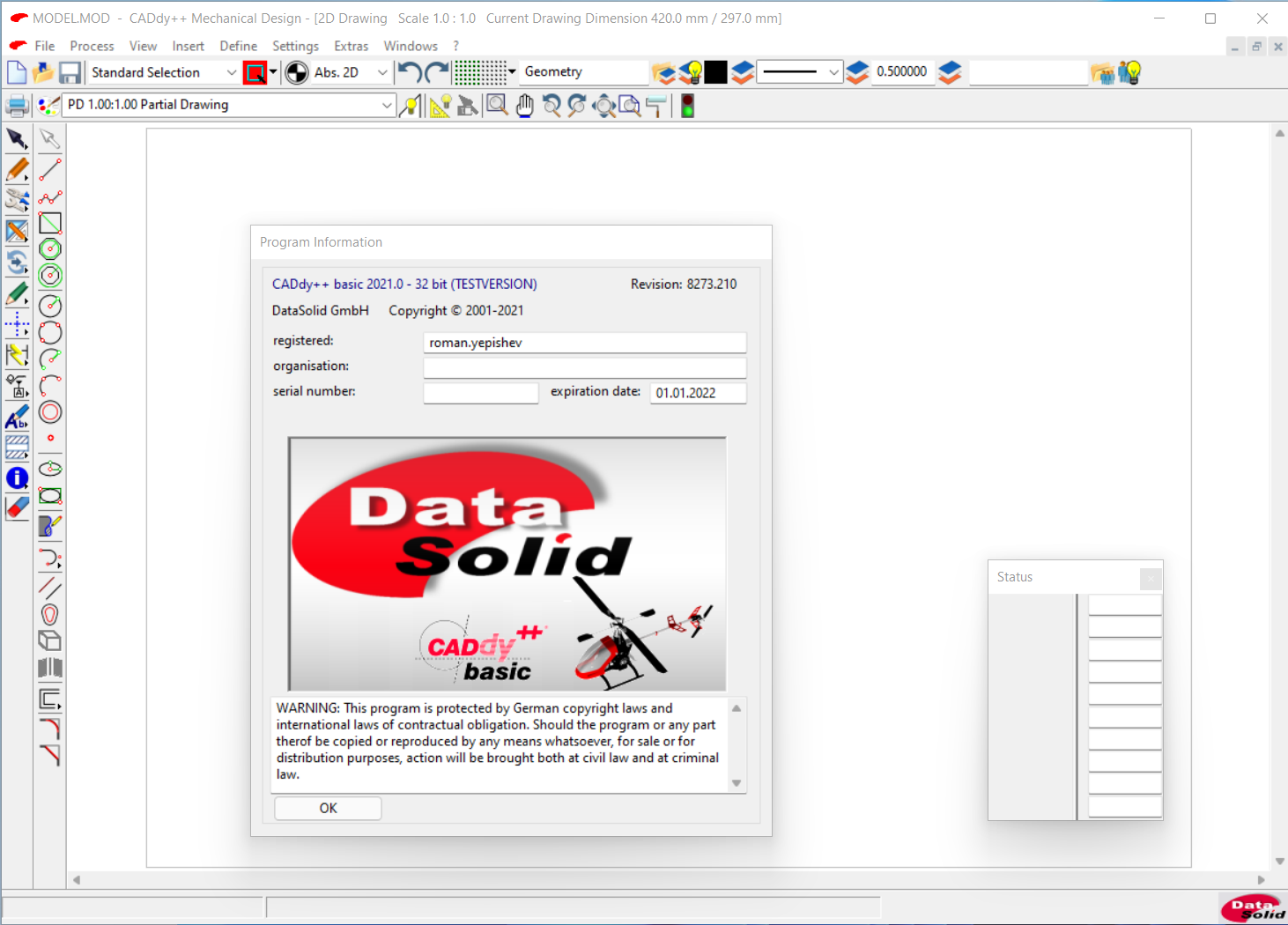Open the group folder icon with people
The height and width of the screenshot is (925, 1288).
pos(1102,72)
